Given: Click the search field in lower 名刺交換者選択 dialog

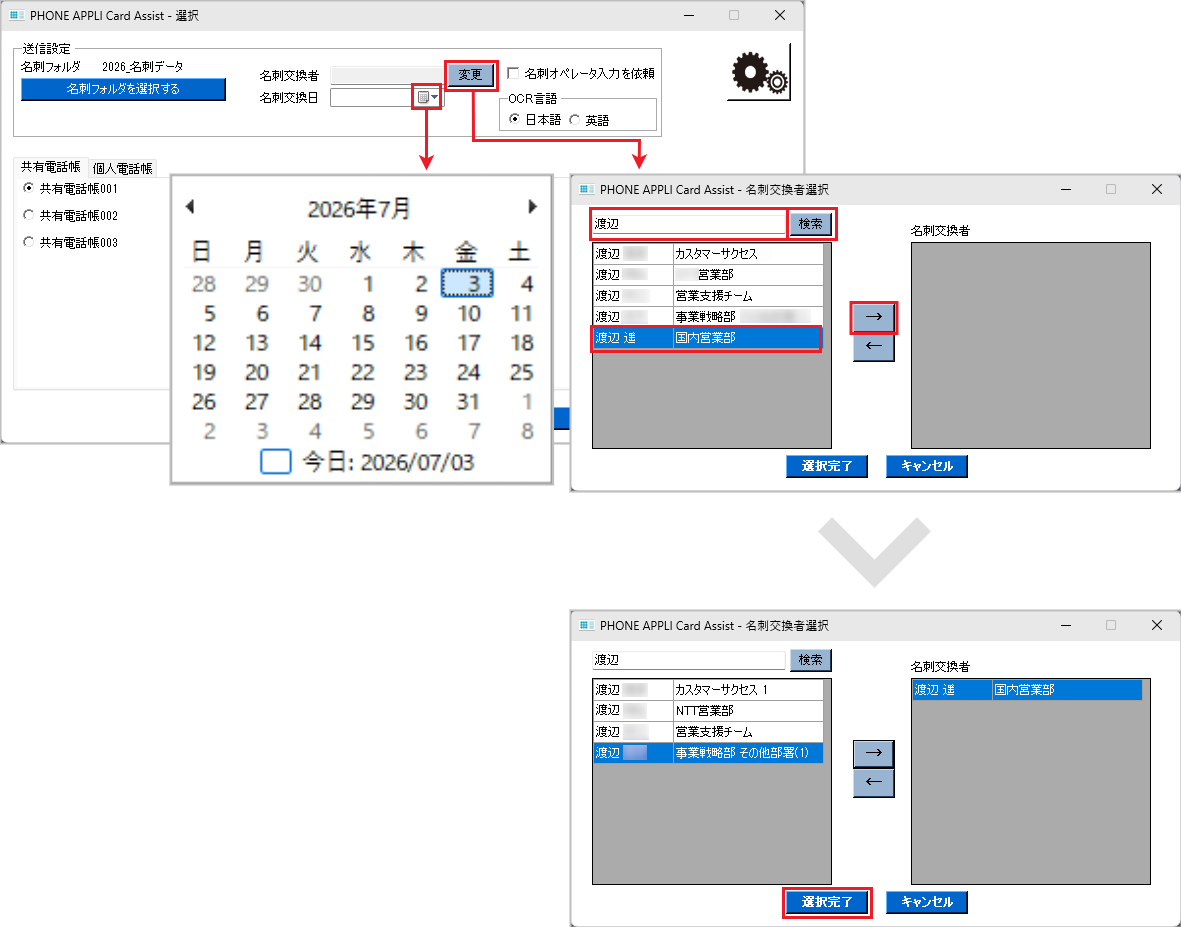Looking at the screenshot, I should (x=689, y=660).
